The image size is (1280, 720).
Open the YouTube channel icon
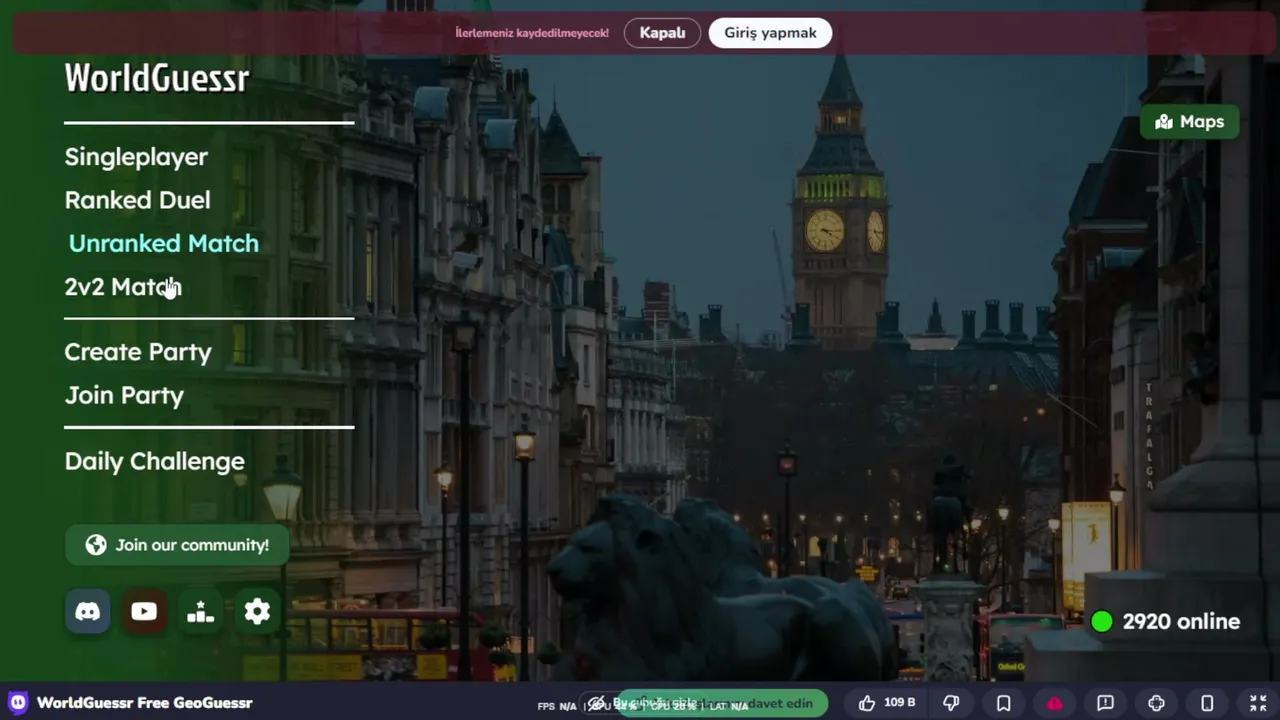tap(144, 612)
